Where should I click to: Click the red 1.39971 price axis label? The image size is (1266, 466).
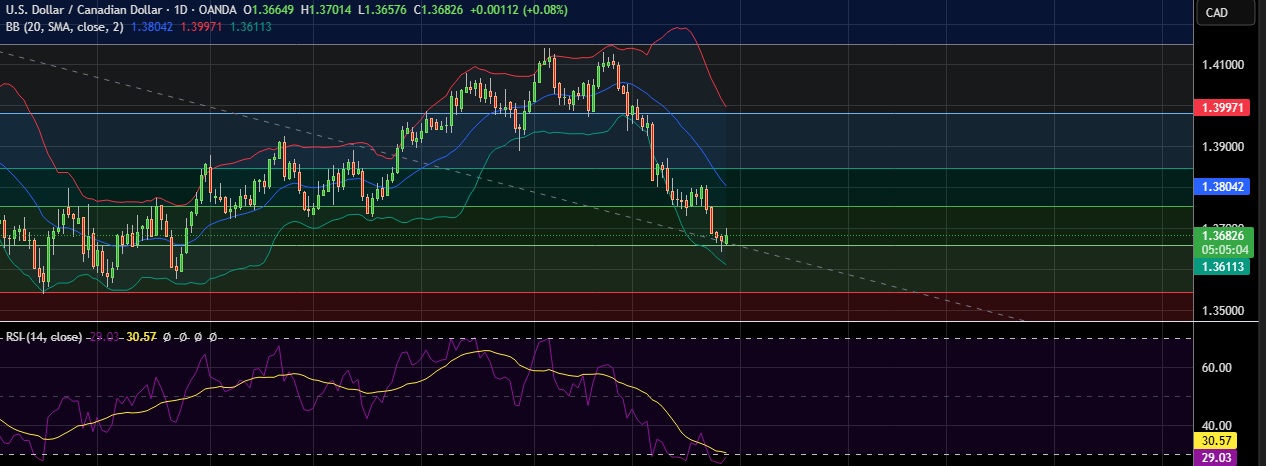[1224, 106]
